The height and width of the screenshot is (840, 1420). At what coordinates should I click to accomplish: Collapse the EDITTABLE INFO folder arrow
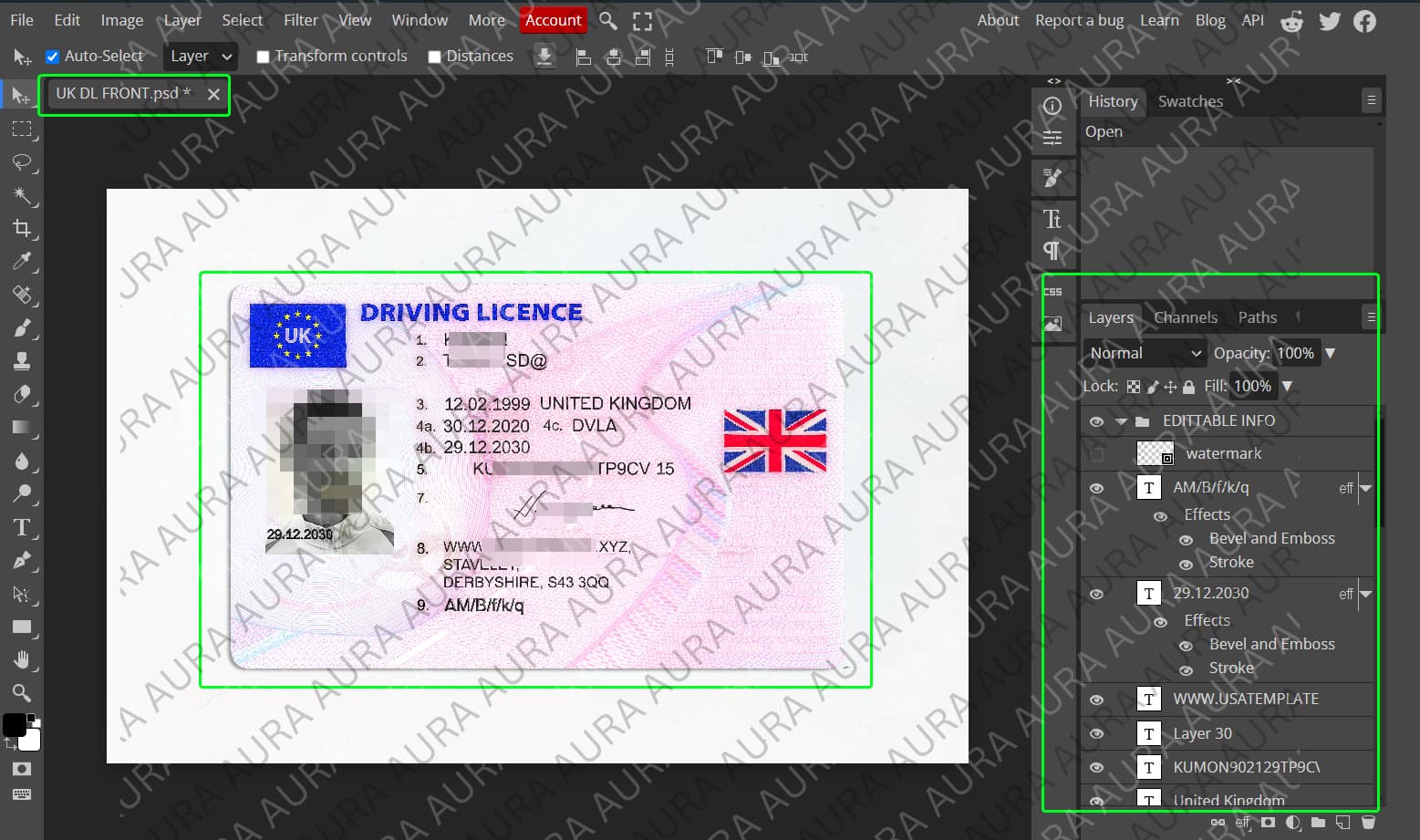click(1121, 421)
